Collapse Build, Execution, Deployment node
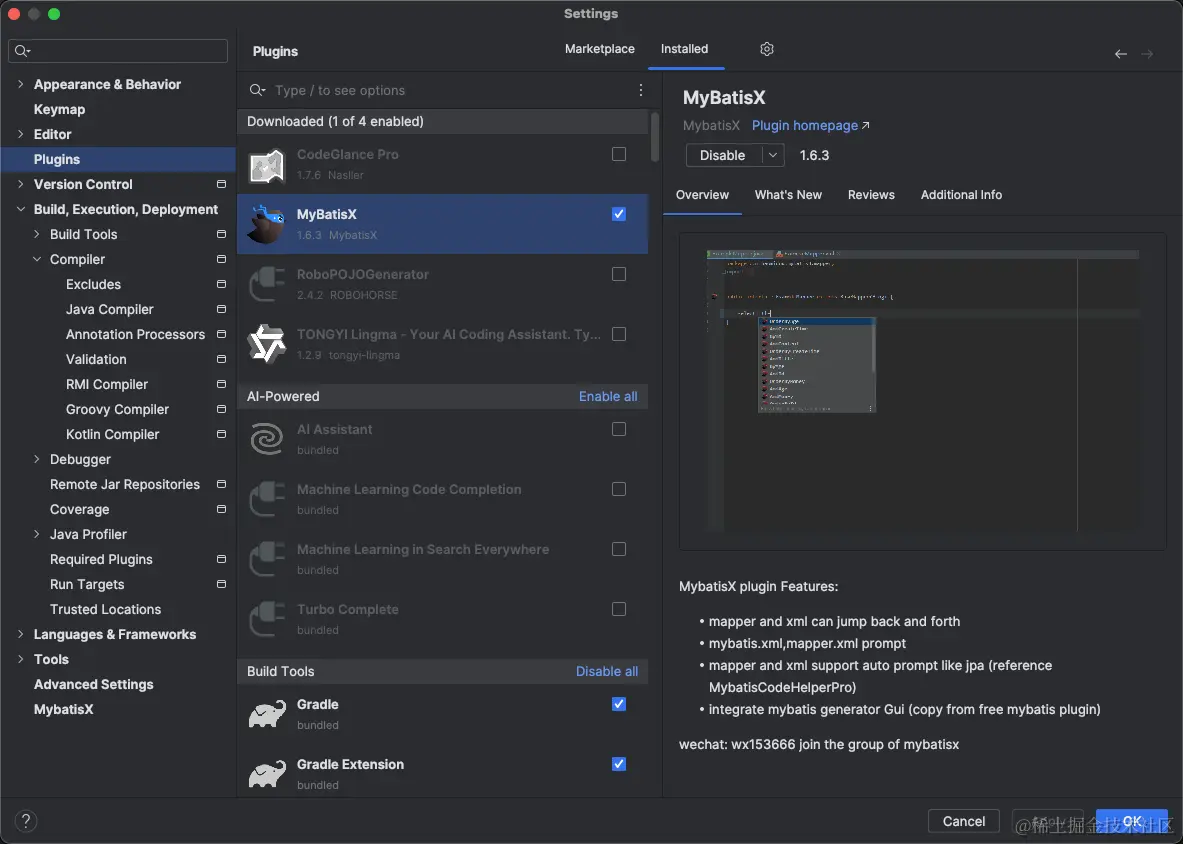Viewport: 1183px width, 844px height. [x=20, y=209]
